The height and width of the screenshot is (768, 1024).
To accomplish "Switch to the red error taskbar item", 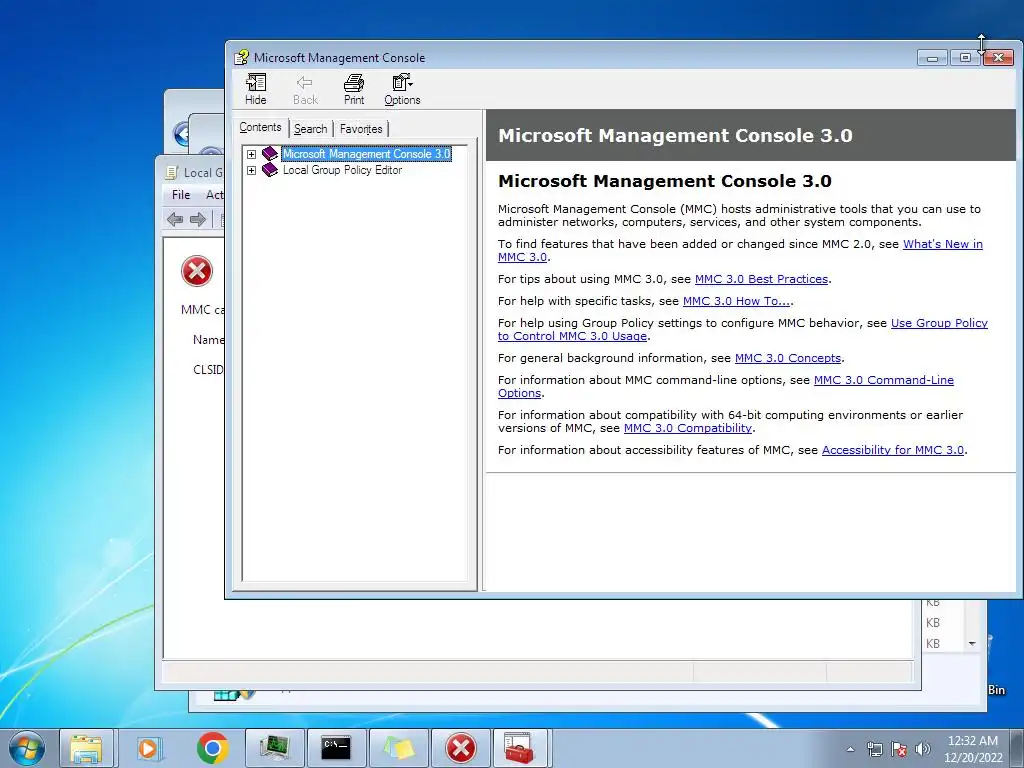I will point(460,748).
